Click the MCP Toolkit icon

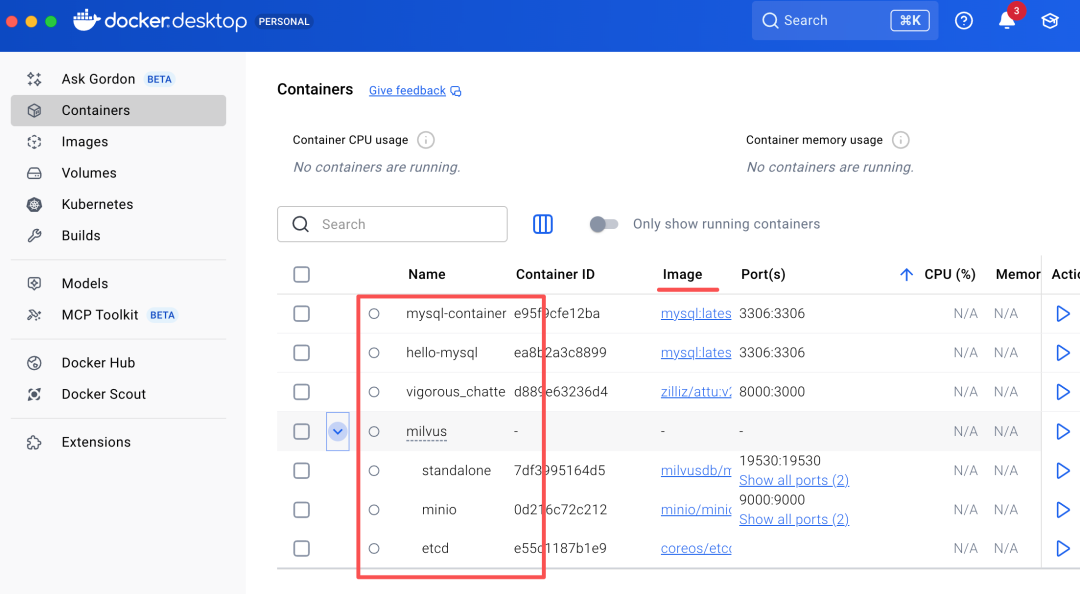pyautogui.click(x=34, y=315)
